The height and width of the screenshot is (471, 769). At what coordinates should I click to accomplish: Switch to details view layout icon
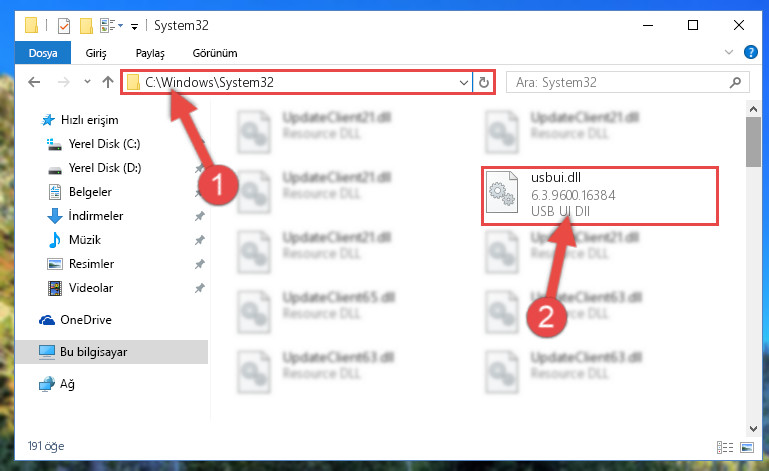coord(724,447)
